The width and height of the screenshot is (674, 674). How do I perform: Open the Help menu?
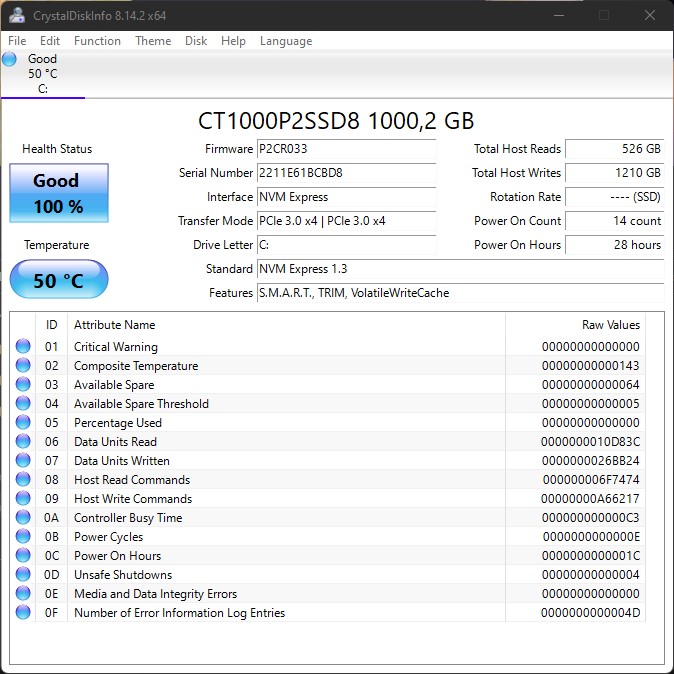(x=233, y=41)
